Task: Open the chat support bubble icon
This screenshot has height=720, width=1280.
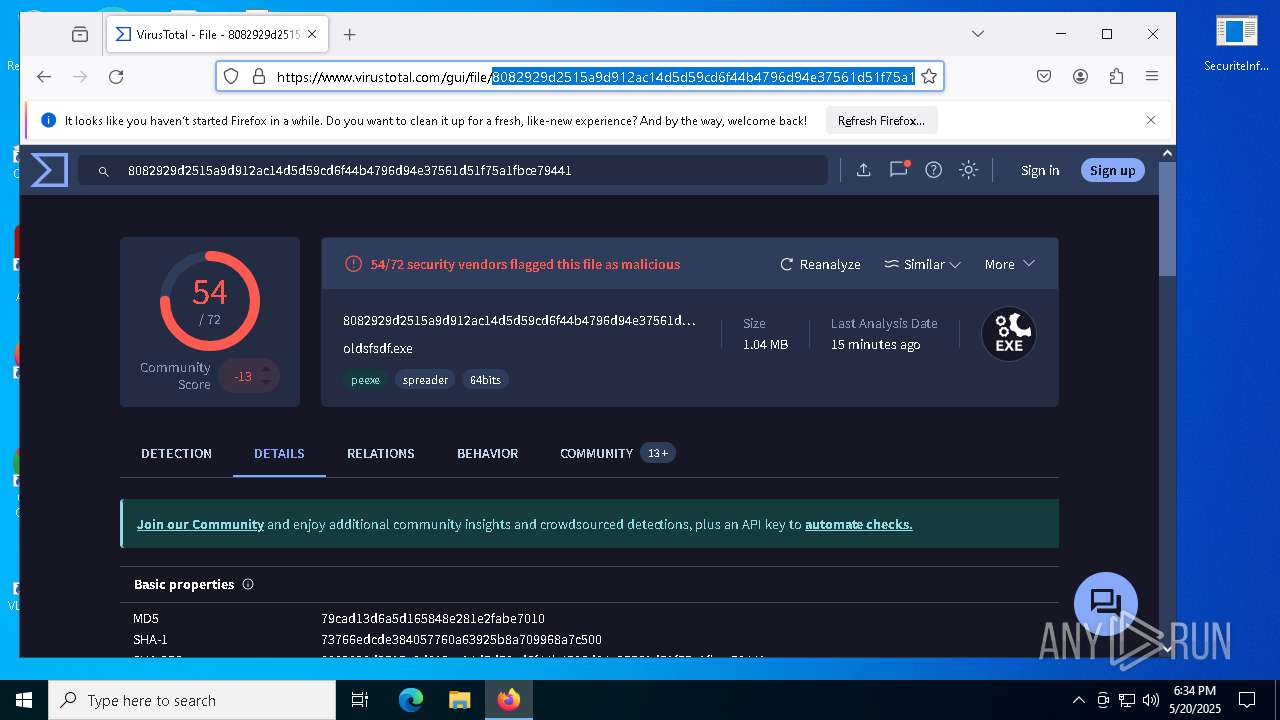Action: coord(1105,603)
